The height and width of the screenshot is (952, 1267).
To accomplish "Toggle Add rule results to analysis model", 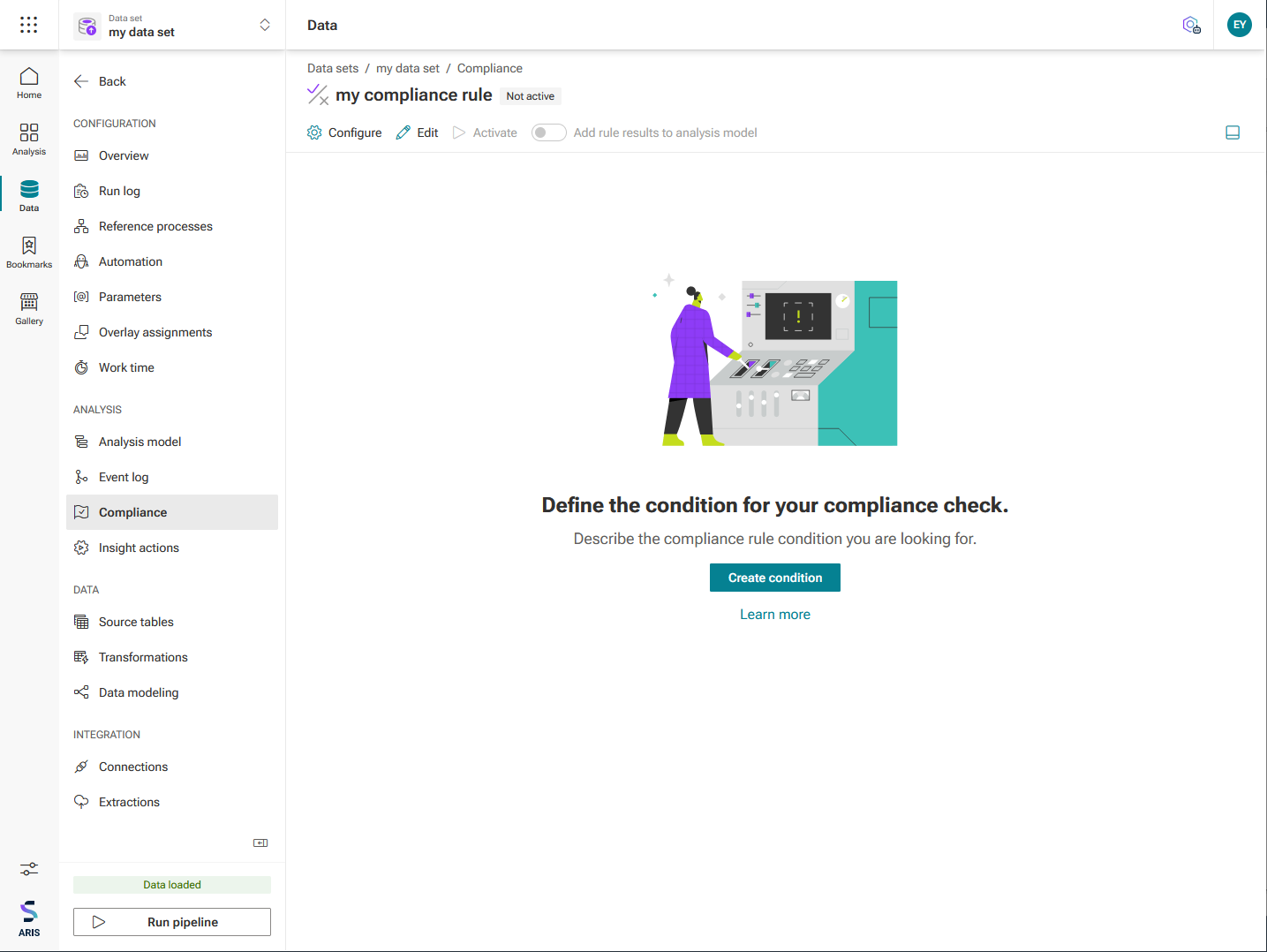I will 548,132.
